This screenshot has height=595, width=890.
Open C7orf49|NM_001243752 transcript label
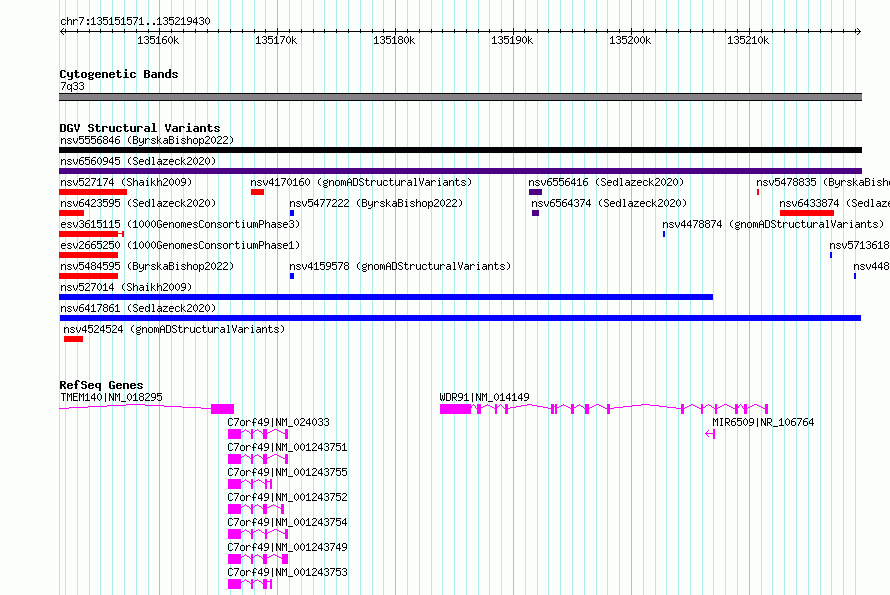pos(287,497)
